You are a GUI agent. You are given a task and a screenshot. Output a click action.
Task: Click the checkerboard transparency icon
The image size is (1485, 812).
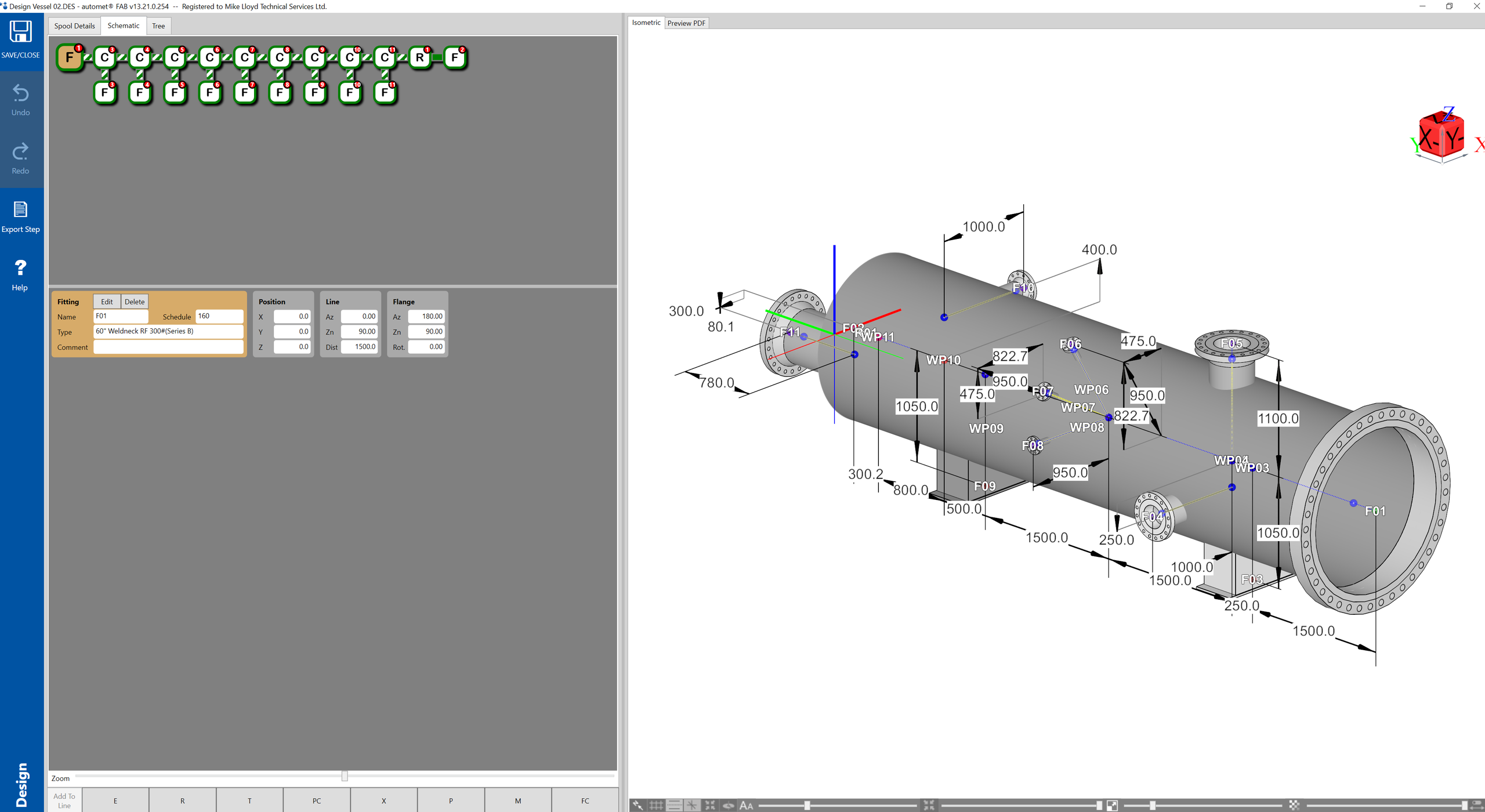[x=1294, y=805]
